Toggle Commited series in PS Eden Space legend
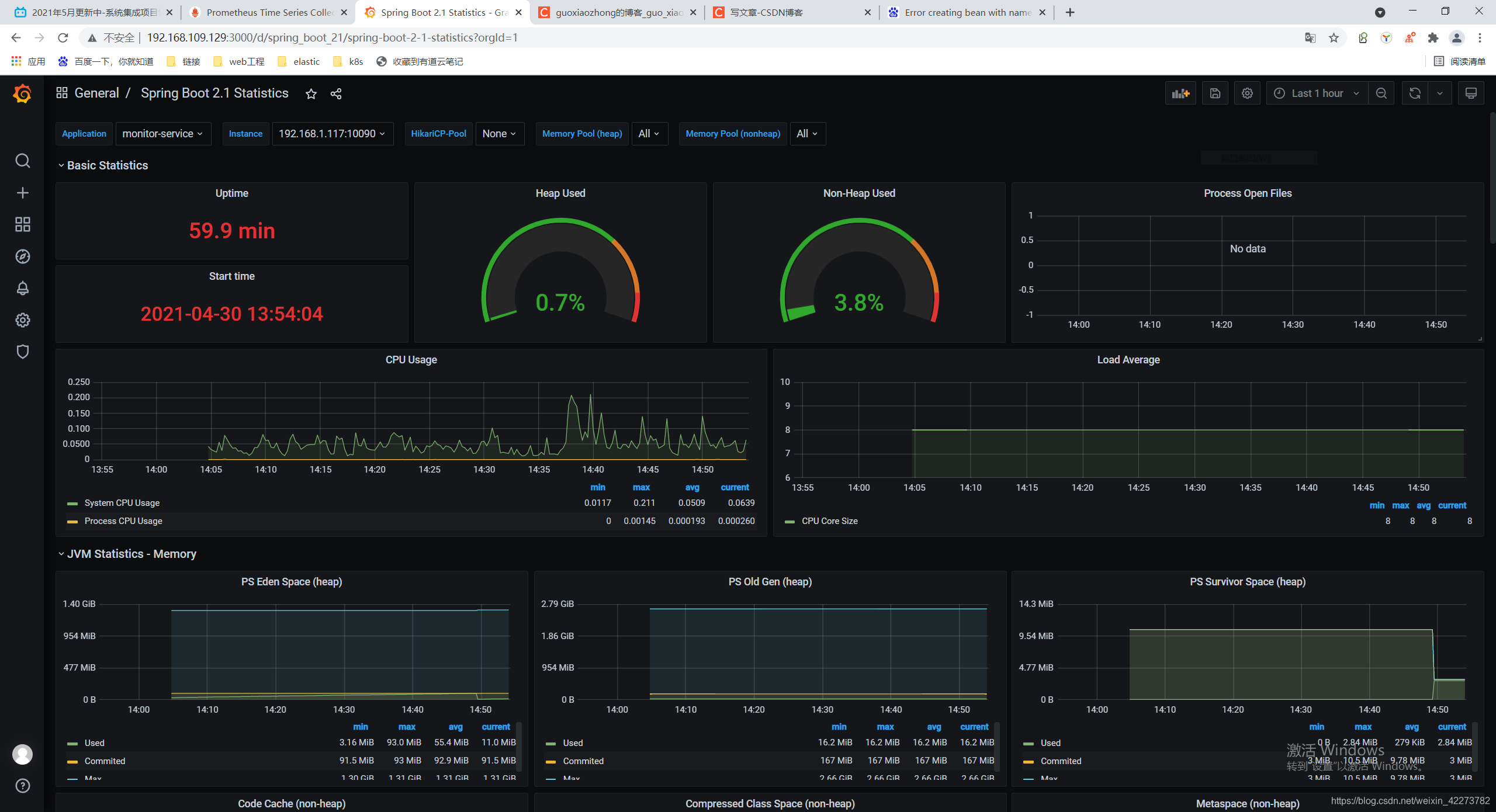 [x=105, y=761]
